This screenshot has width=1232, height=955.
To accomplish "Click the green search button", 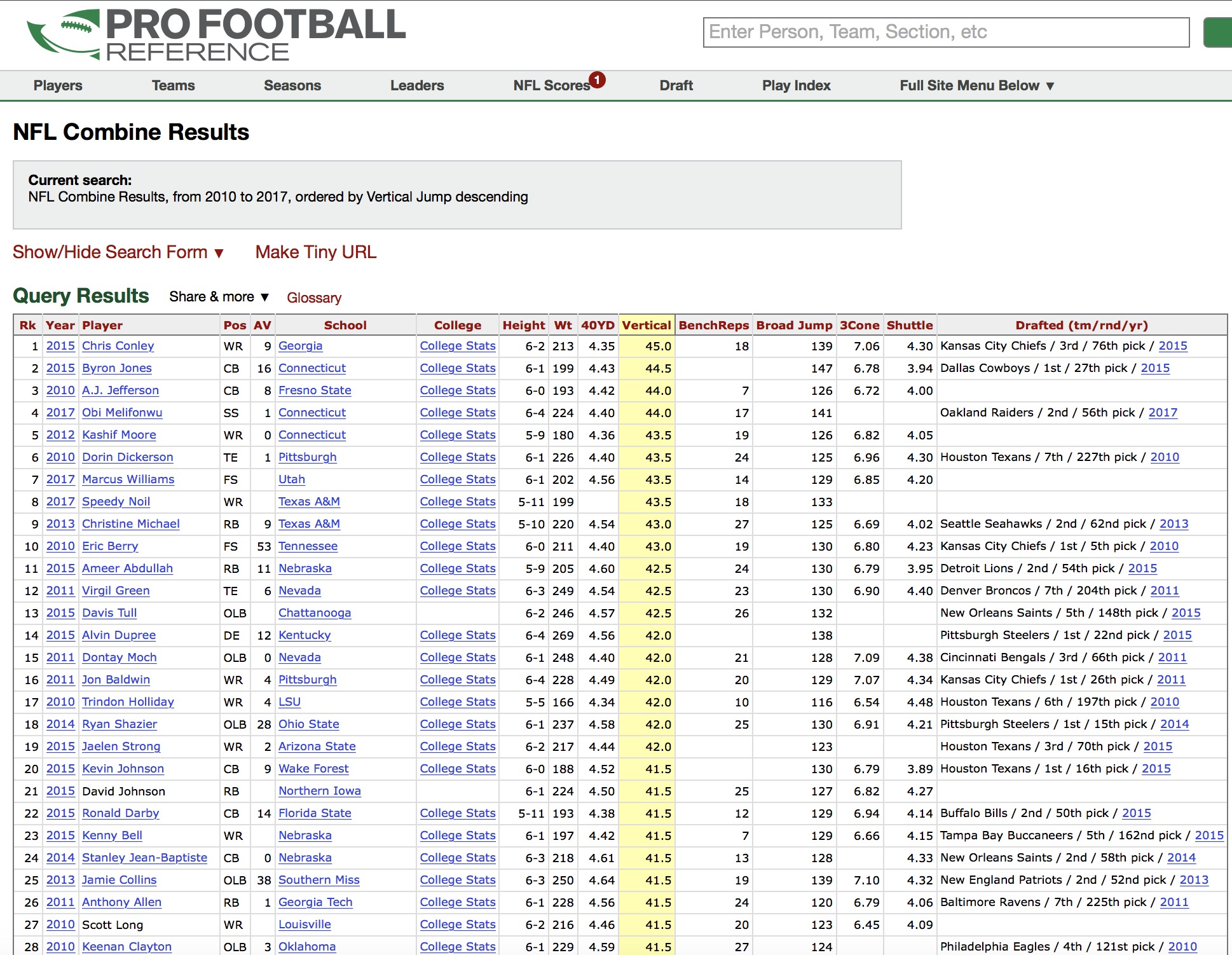I will (x=1218, y=32).
